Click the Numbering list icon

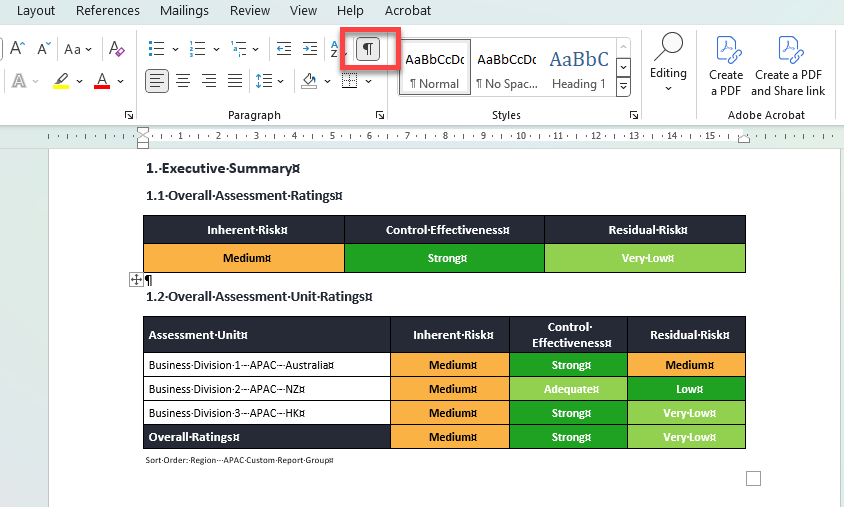click(x=197, y=49)
